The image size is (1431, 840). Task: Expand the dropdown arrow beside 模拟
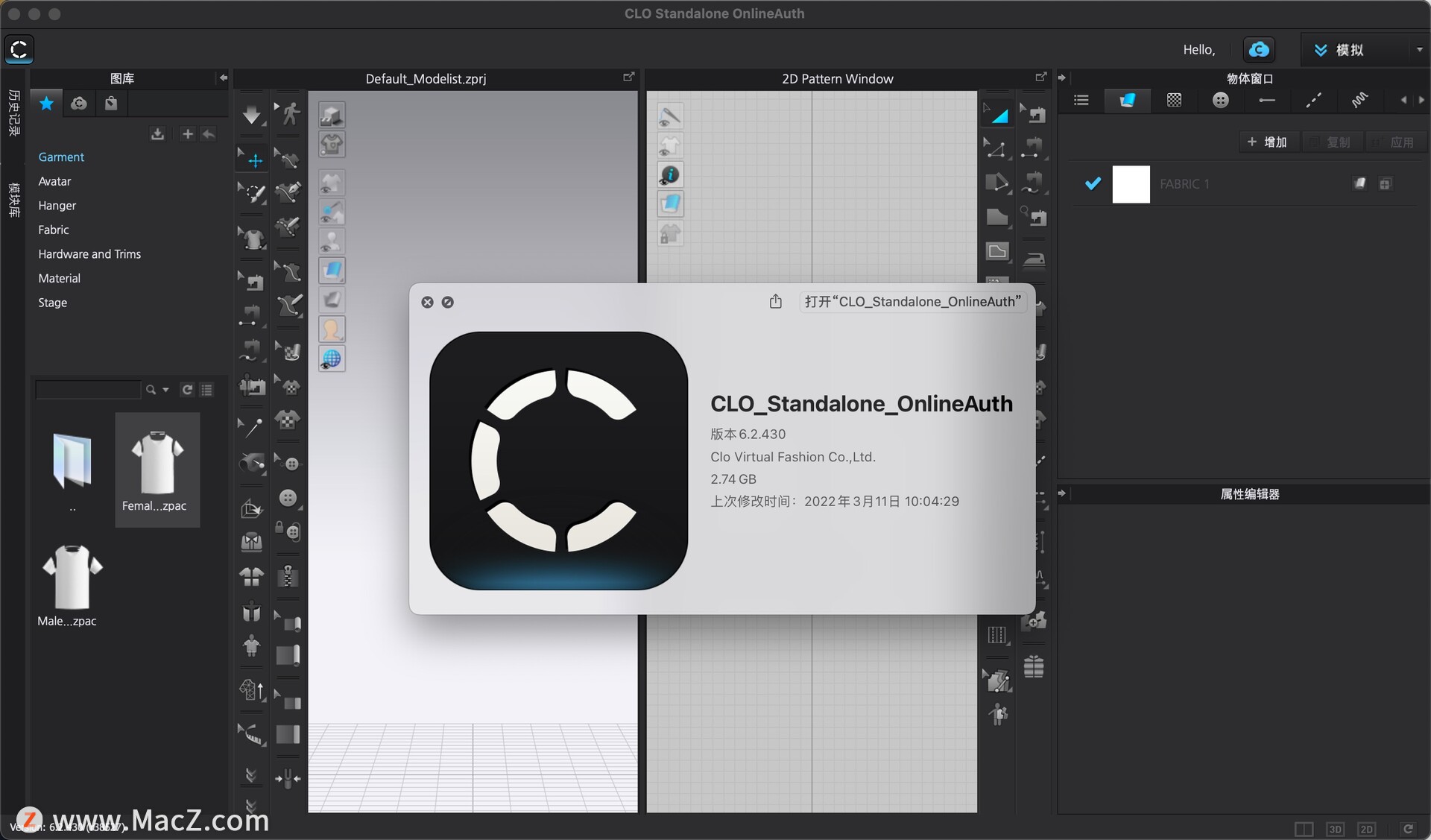click(1419, 50)
